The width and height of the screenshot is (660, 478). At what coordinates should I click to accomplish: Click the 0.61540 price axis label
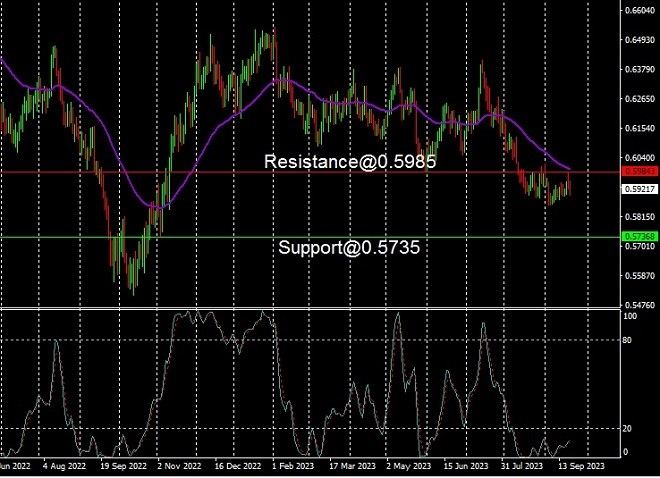(x=640, y=128)
